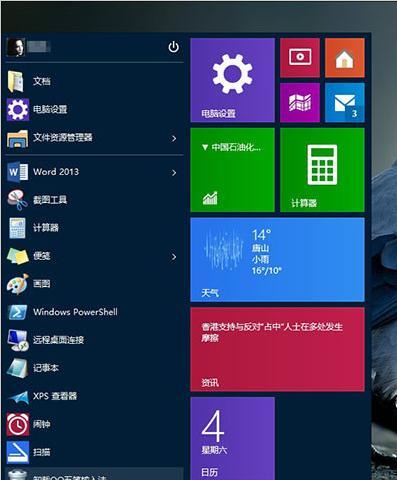The width and height of the screenshot is (397, 480).
Task: Open the 文档 folder icon
Action: (x=16, y=81)
